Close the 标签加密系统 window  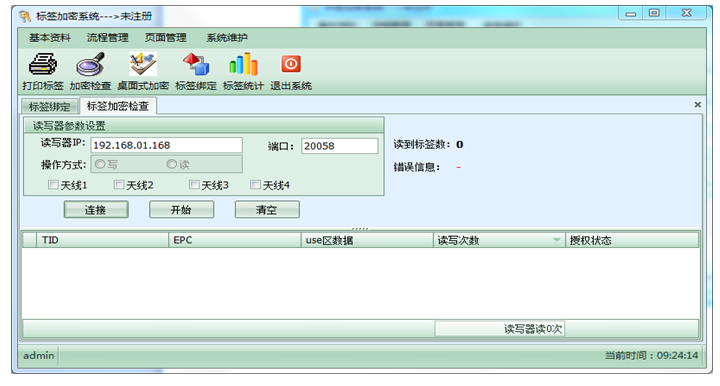686,13
